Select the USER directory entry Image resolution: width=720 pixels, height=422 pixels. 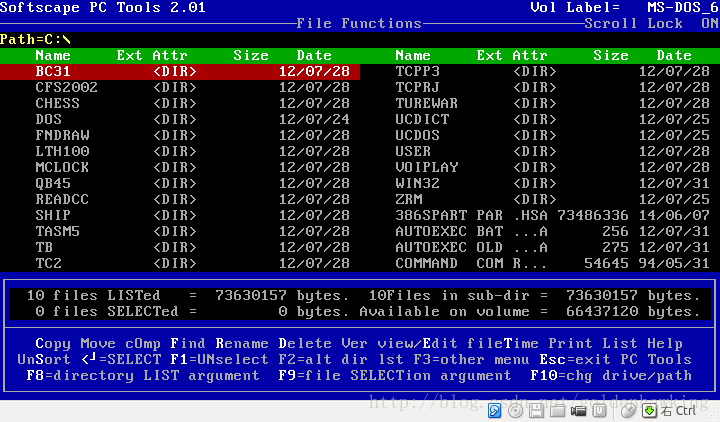[x=552, y=152]
